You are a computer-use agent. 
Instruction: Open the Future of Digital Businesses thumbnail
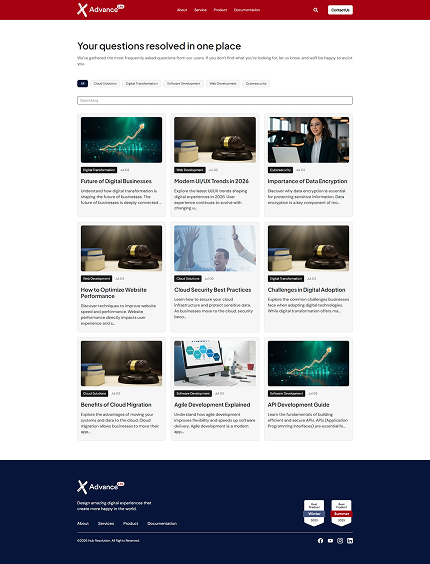tap(121, 140)
